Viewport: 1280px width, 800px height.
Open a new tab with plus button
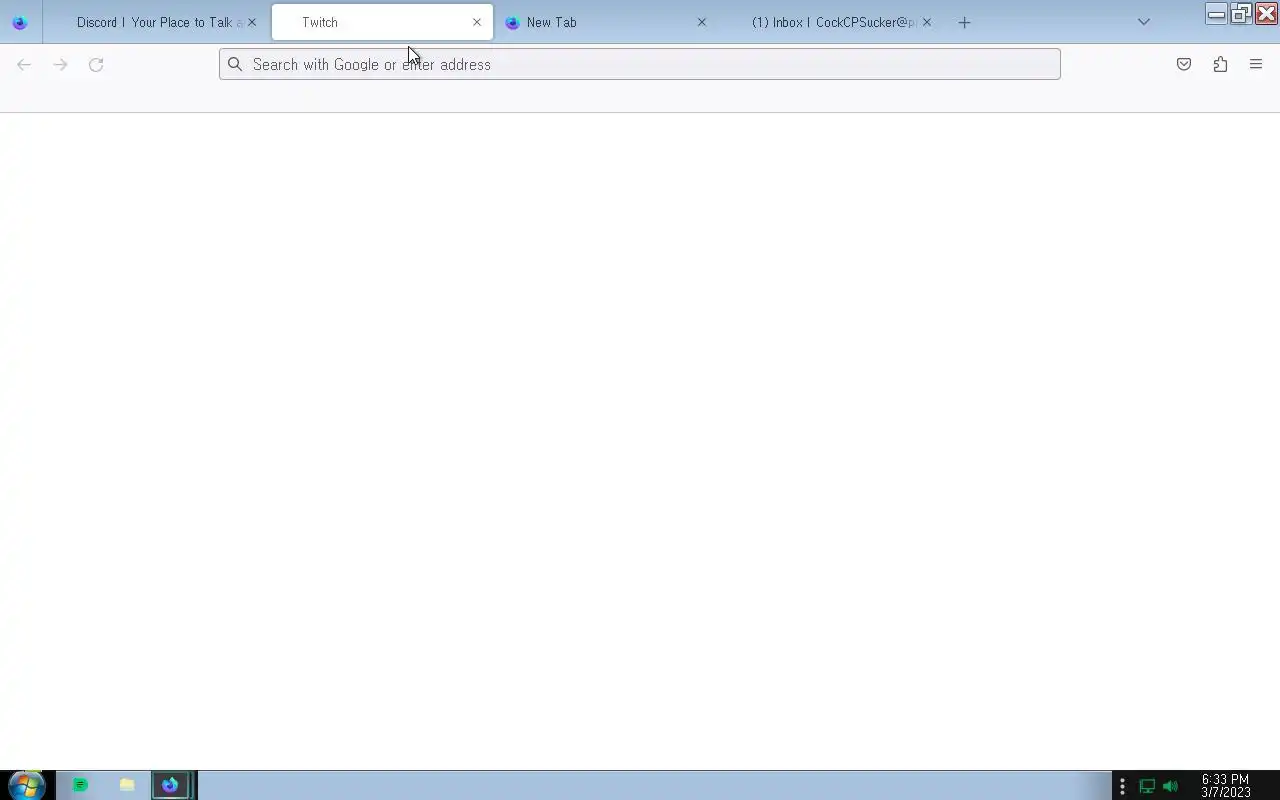(x=964, y=22)
